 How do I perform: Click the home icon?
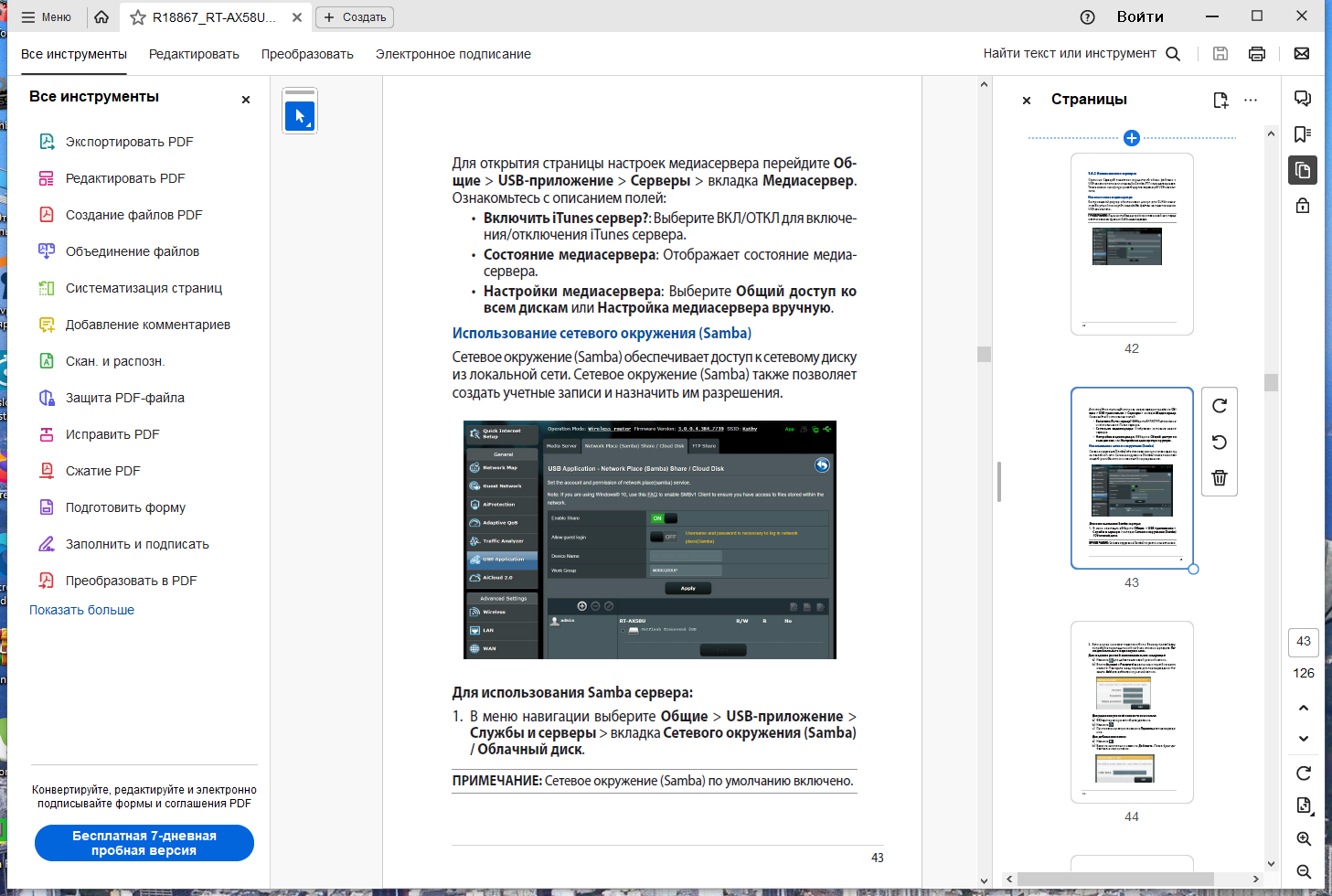click(101, 17)
